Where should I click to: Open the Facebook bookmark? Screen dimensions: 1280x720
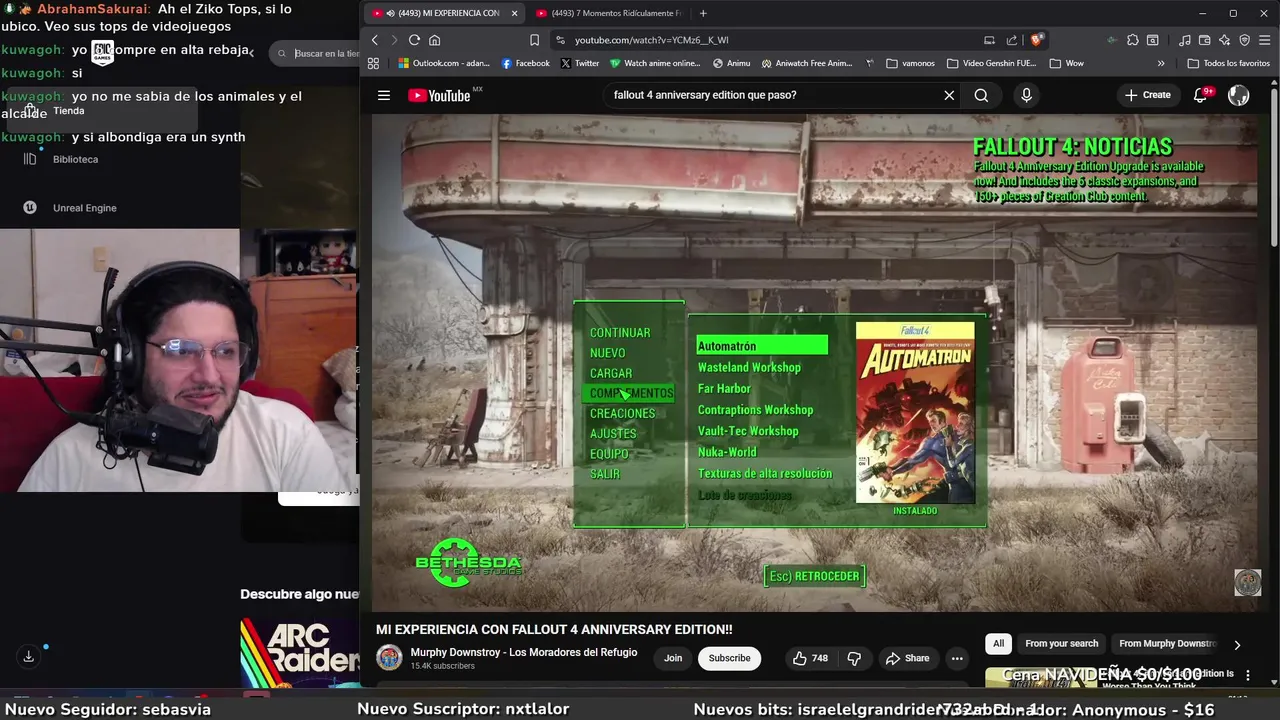[x=525, y=63]
